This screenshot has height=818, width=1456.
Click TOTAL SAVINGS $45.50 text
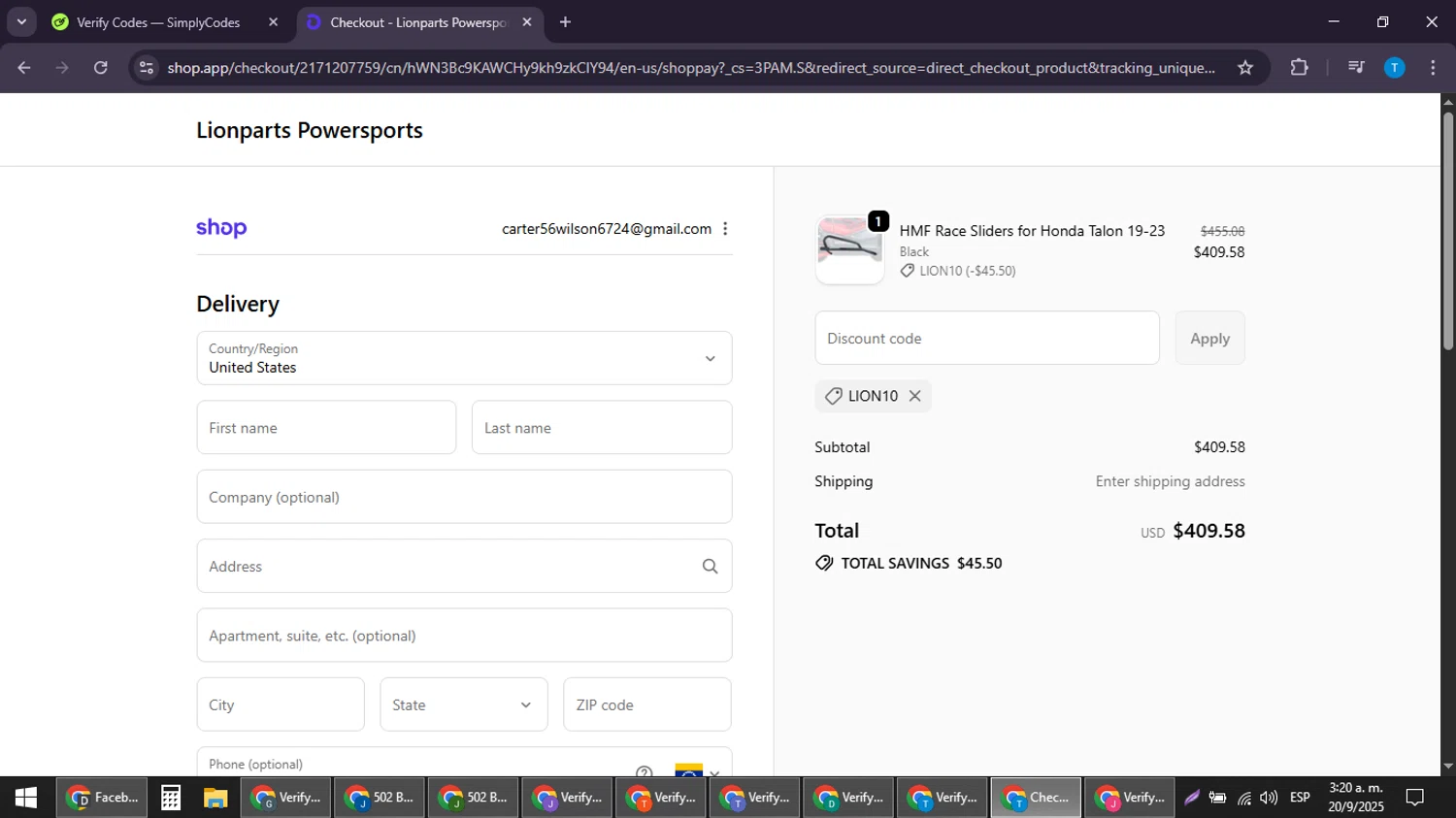click(x=921, y=563)
